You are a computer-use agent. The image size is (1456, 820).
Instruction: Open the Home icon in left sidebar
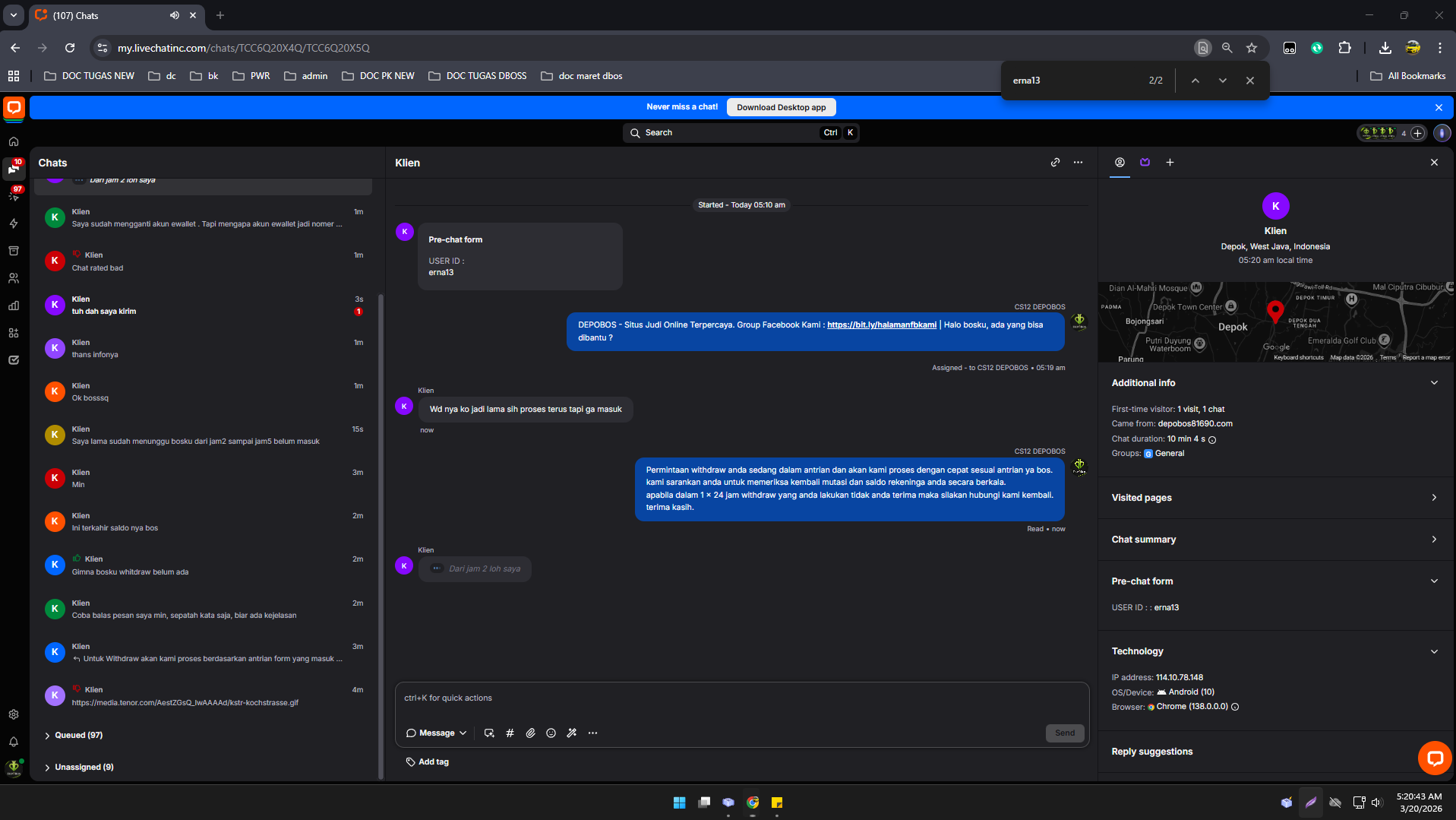tap(14, 141)
